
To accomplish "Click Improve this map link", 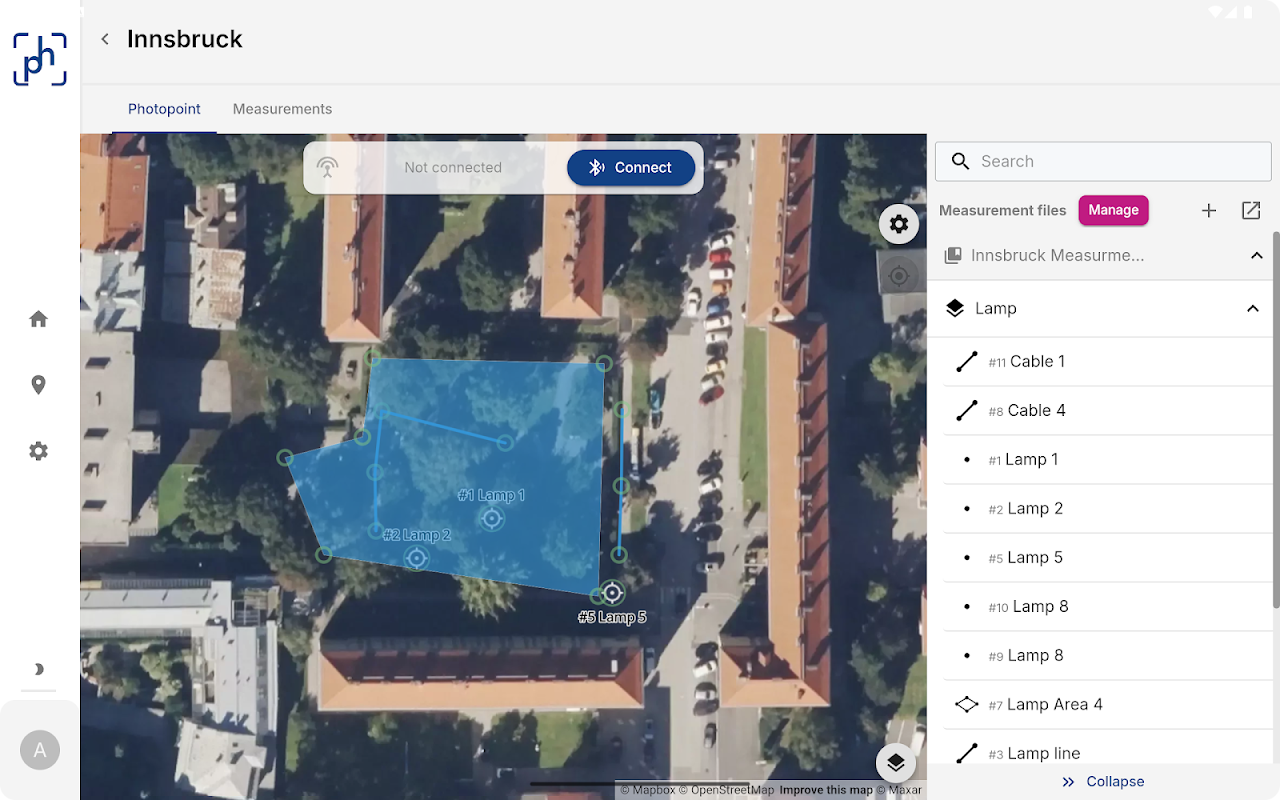I will coord(826,790).
